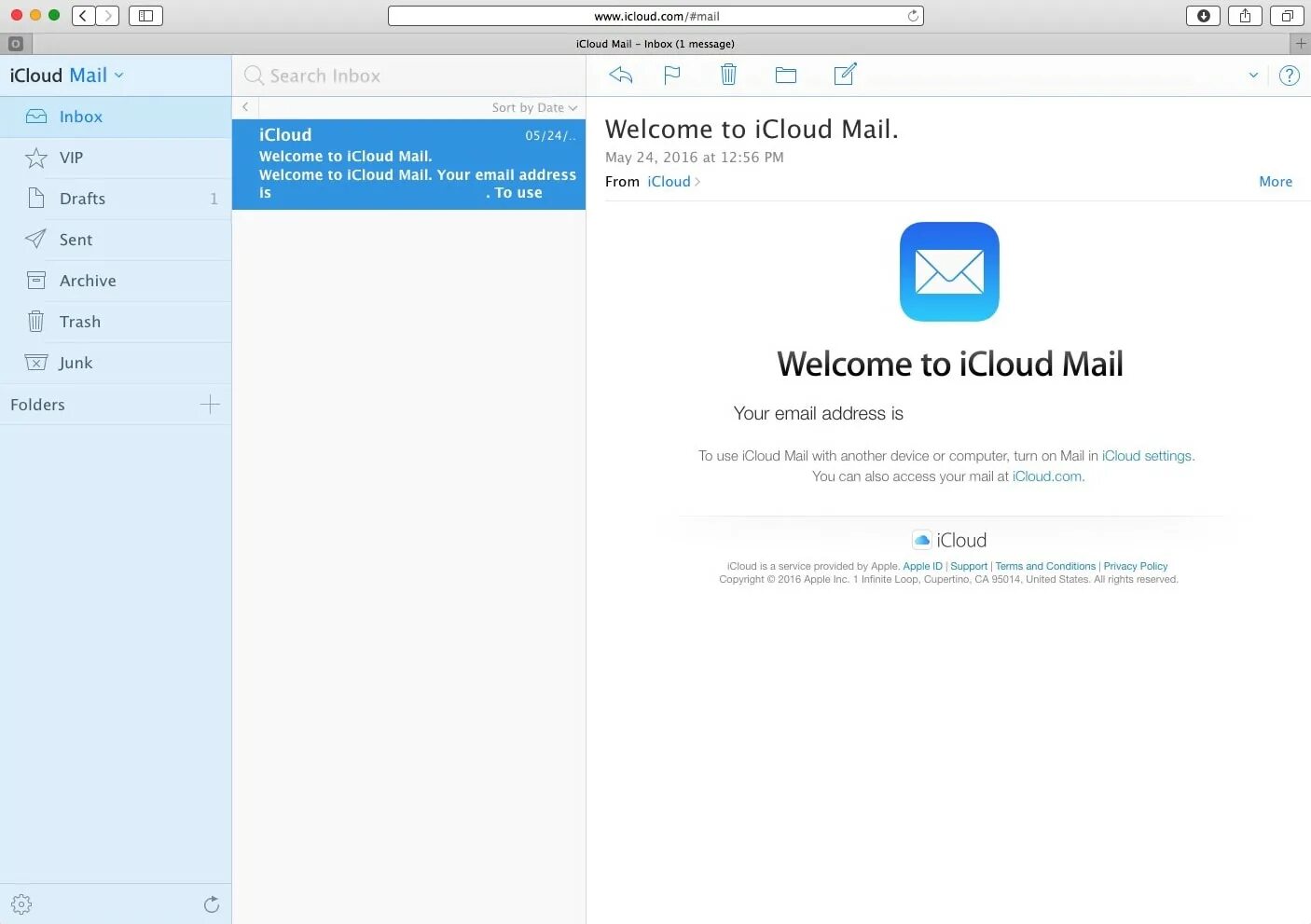
Task: Select the iCloud welcome message in the list
Action: (408, 164)
